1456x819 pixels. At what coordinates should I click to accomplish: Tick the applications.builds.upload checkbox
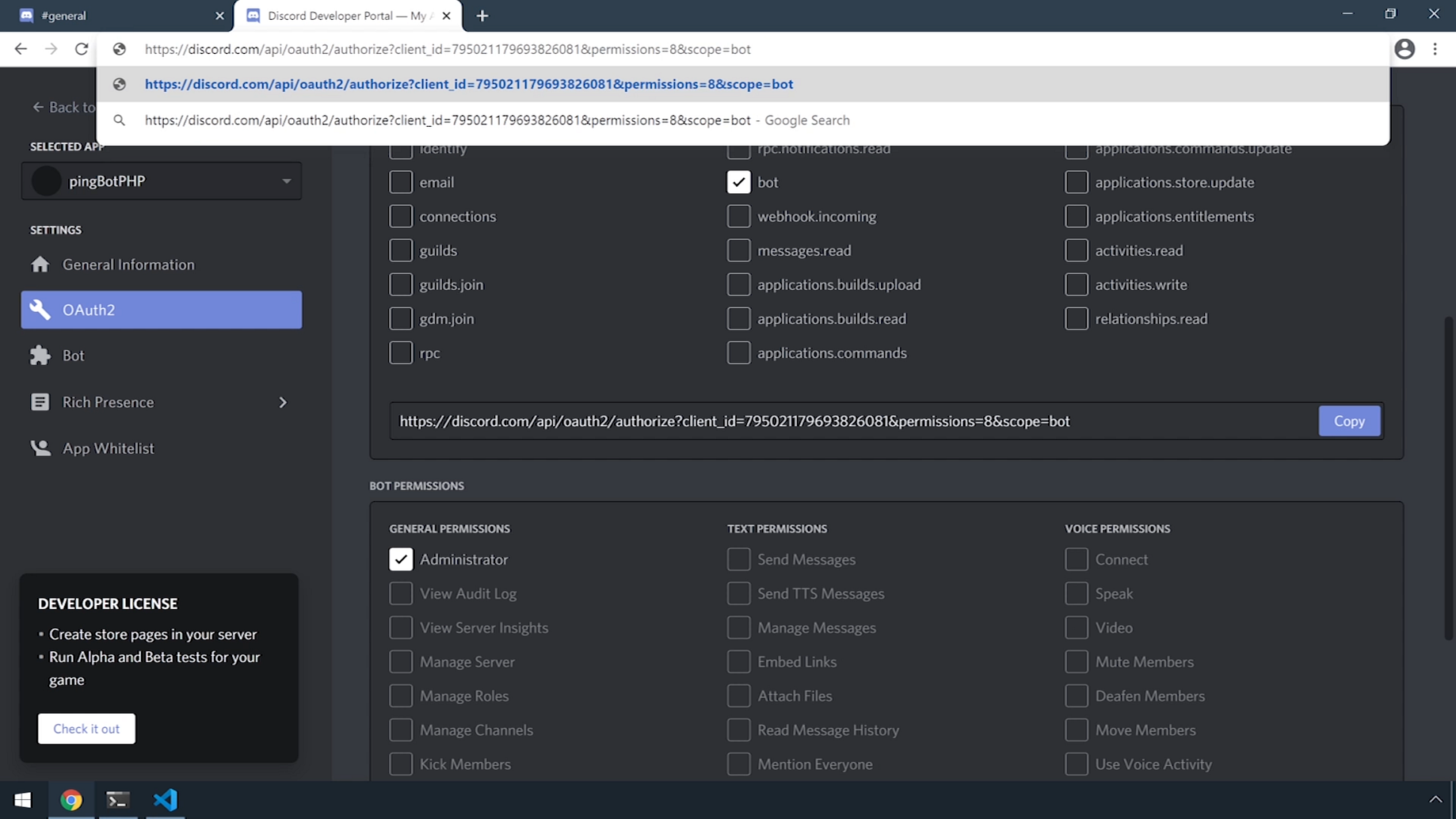click(x=738, y=284)
